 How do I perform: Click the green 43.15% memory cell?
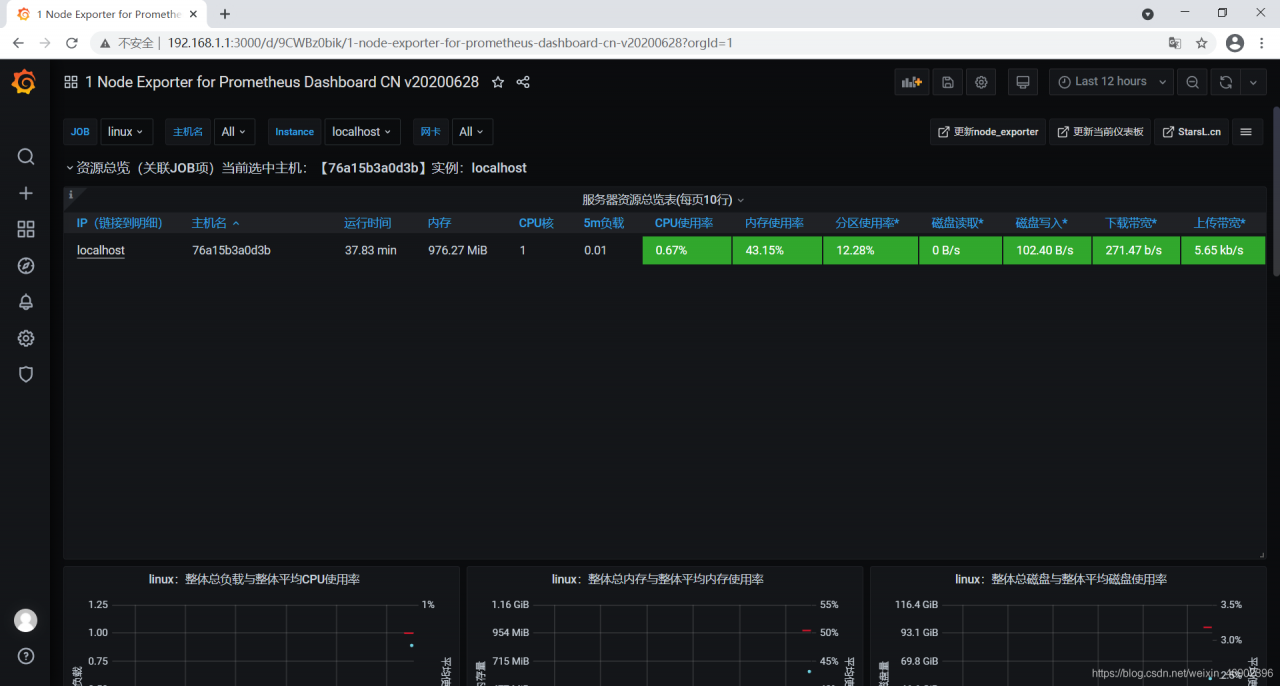pos(777,250)
